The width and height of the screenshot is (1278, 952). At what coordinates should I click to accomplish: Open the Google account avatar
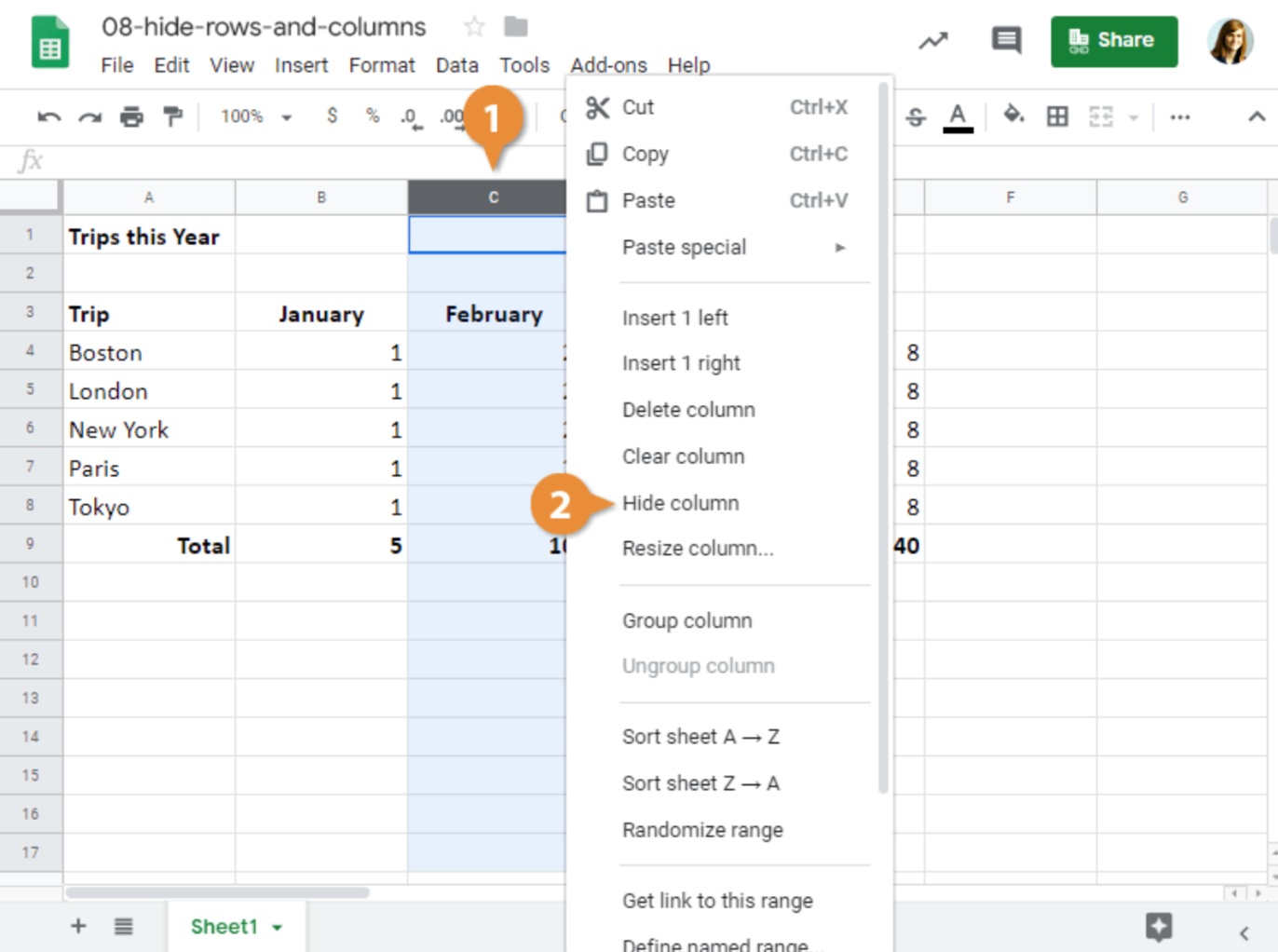tap(1230, 41)
